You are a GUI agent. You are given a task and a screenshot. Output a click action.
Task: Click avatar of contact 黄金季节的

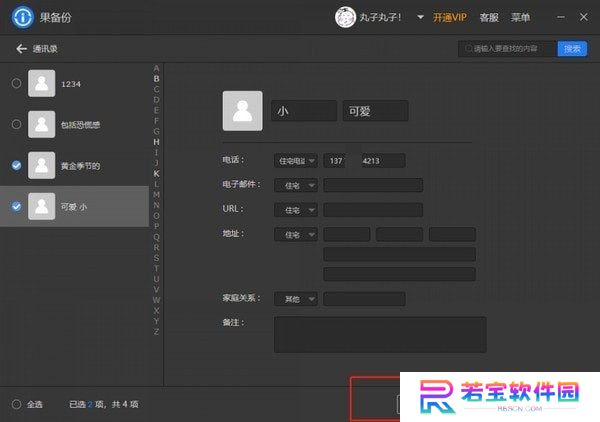[42, 165]
